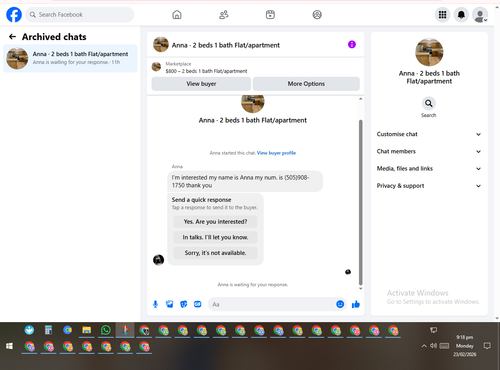Show hidden system tray icons
This screenshot has height=370, width=500.
pos(424,346)
